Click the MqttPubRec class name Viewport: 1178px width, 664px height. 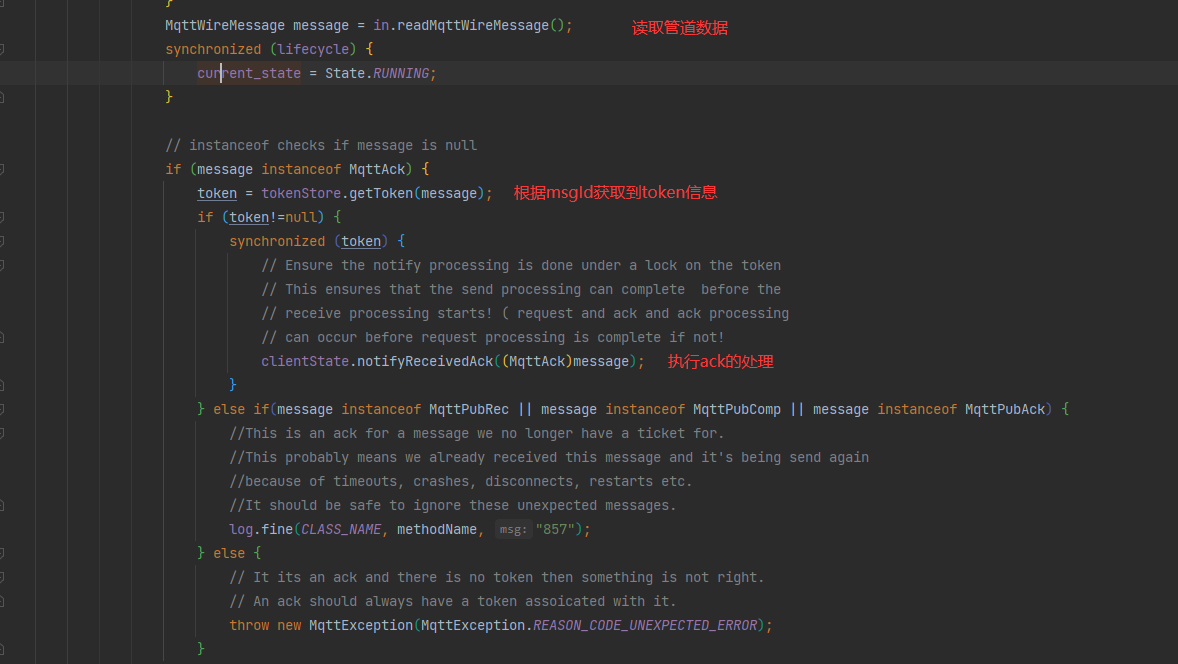tap(469, 409)
